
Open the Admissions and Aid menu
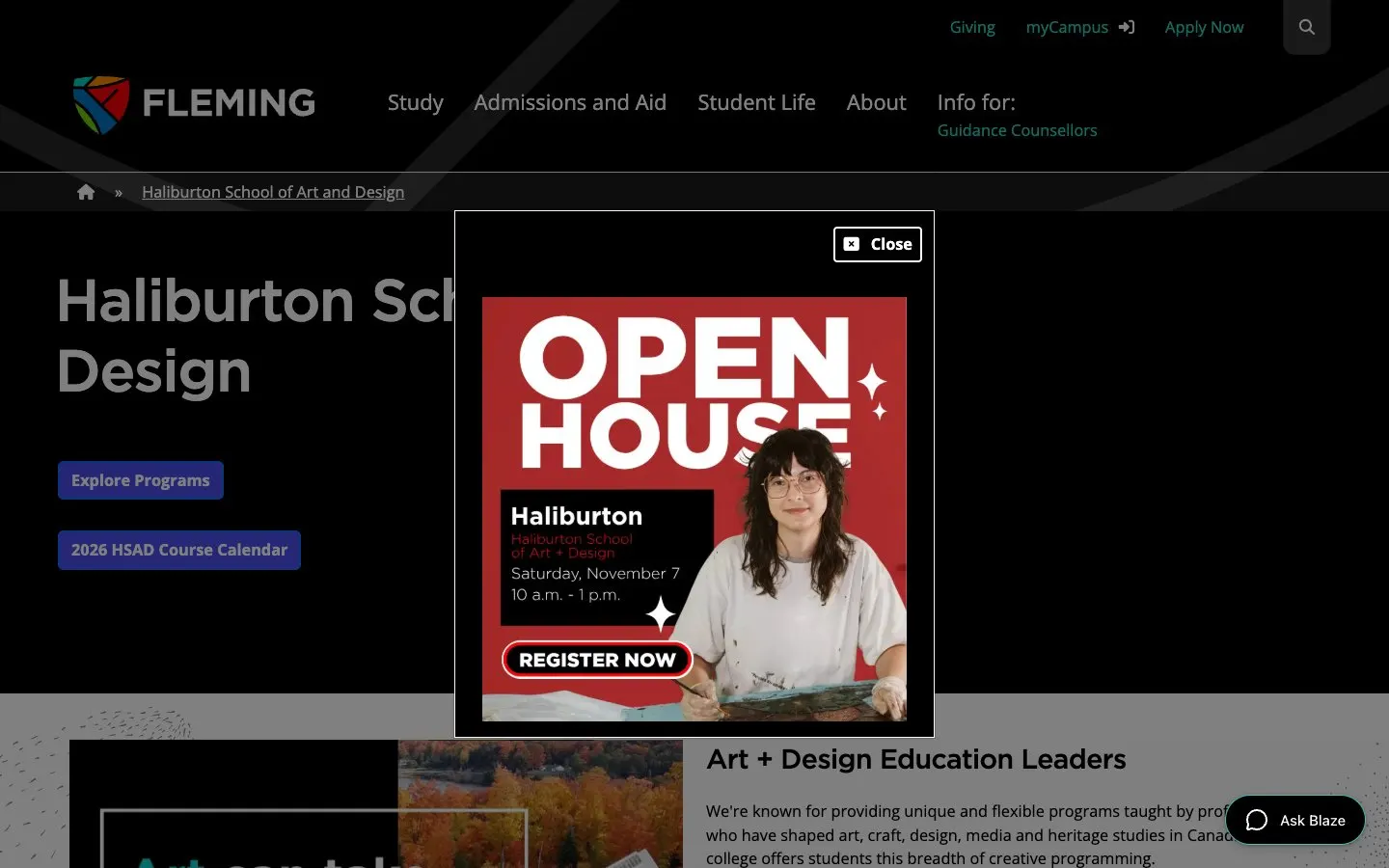(x=570, y=102)
